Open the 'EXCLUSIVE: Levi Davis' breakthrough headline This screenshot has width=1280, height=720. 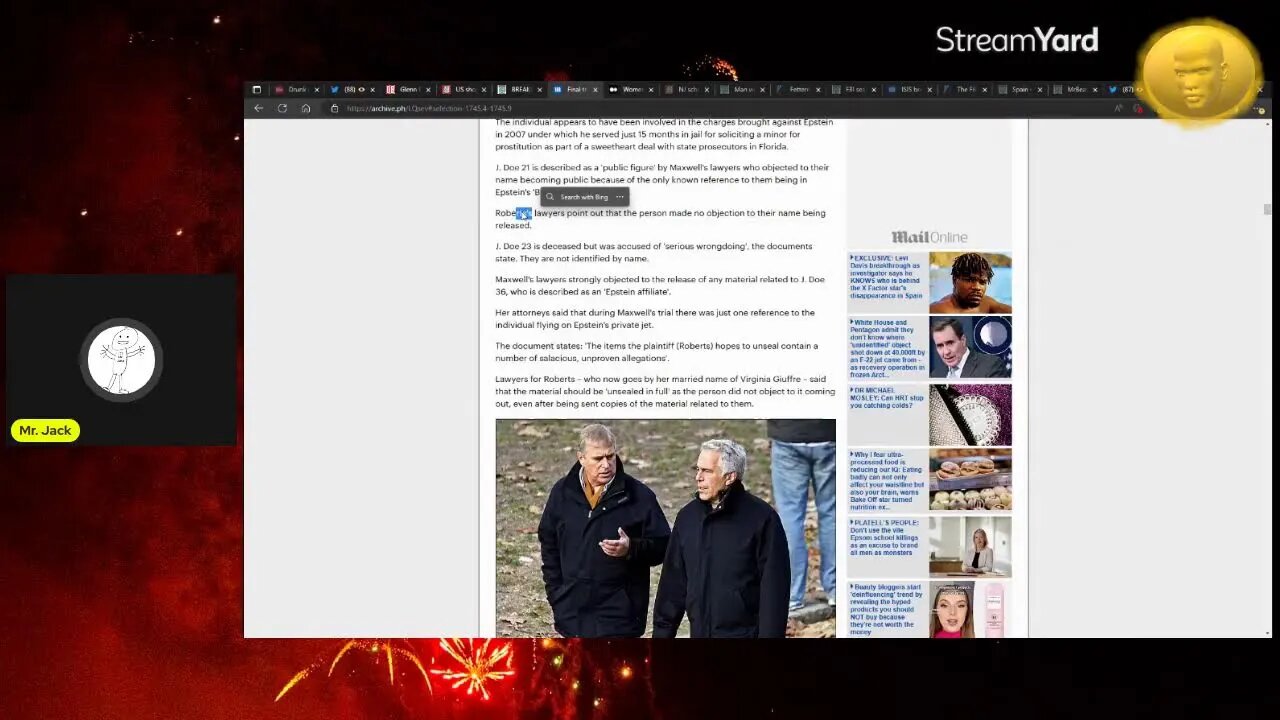point(887,277)
